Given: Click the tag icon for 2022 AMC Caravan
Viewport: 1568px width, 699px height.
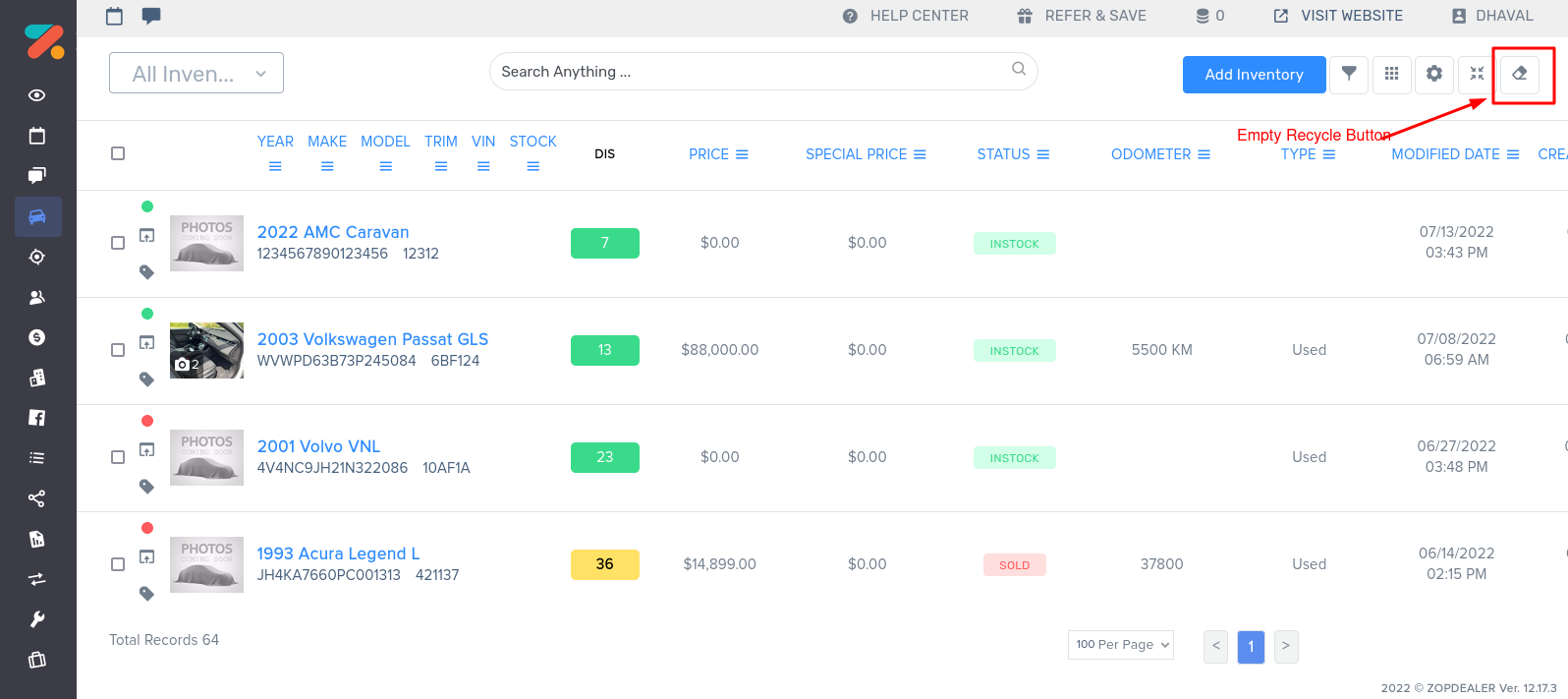Looking at the screenshot, I should click(146, 272).
